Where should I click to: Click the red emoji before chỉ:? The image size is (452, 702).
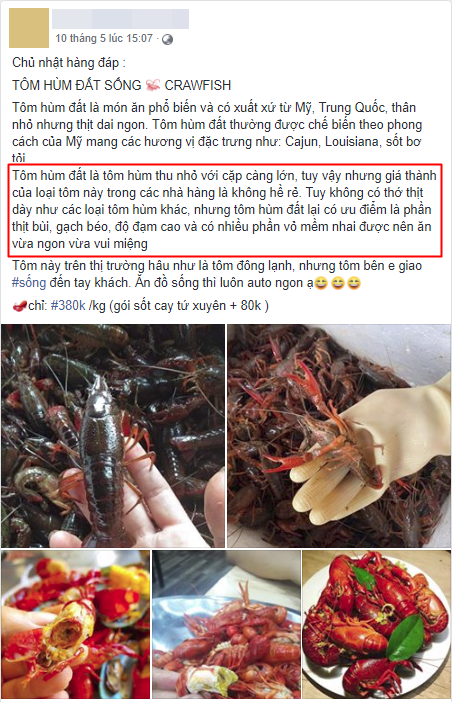click(x=20, y=306)
